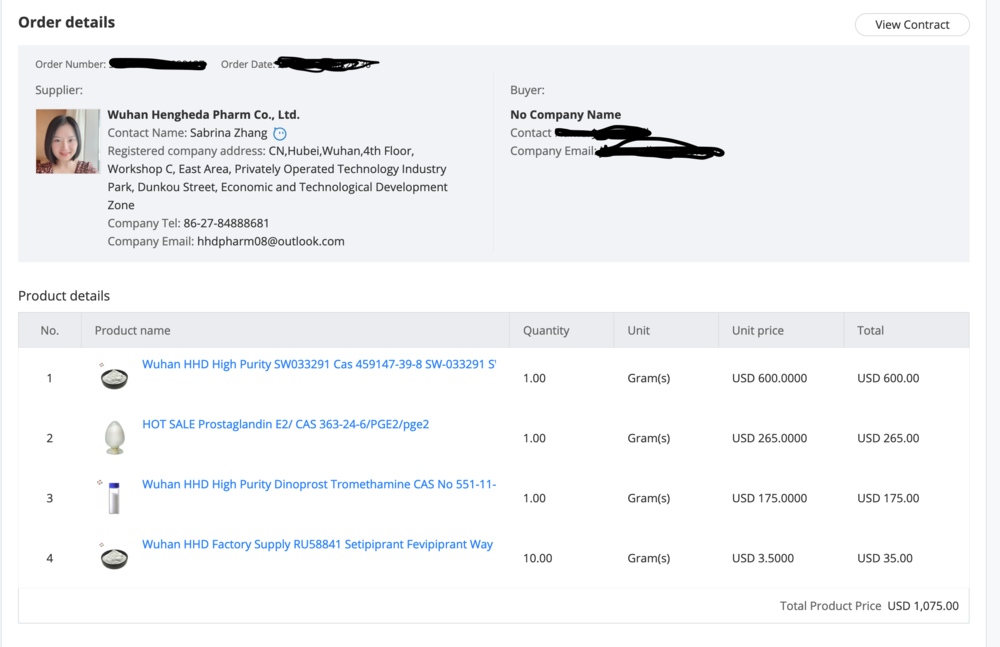
Task: Open chat icon beside Sabrina Zhang
Action: point(280,134)
